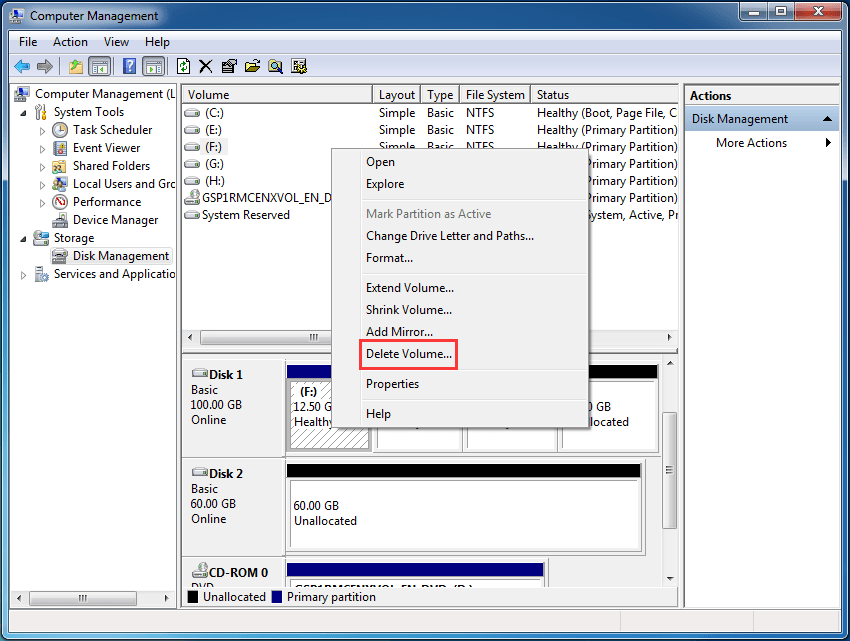The height and width of the screenshot is (641, 850).
Task: Choose Properties from context menu
Action: coord(392,384)
